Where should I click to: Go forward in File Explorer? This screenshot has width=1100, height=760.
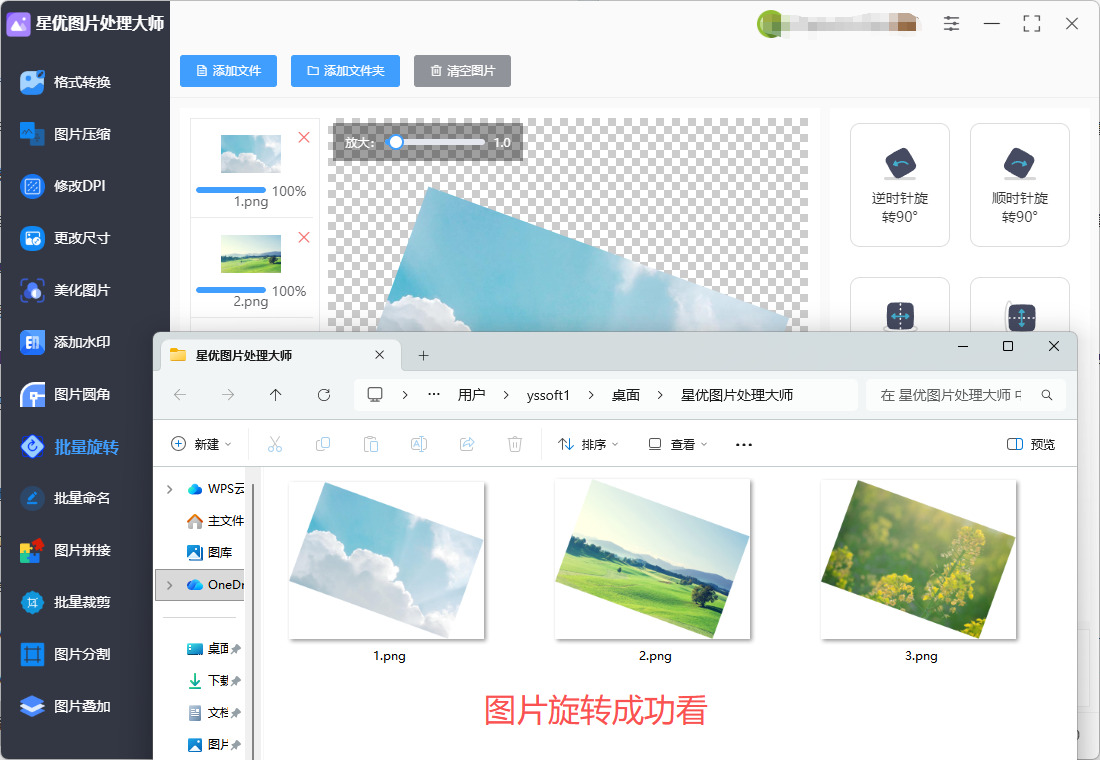click(228, 395)
